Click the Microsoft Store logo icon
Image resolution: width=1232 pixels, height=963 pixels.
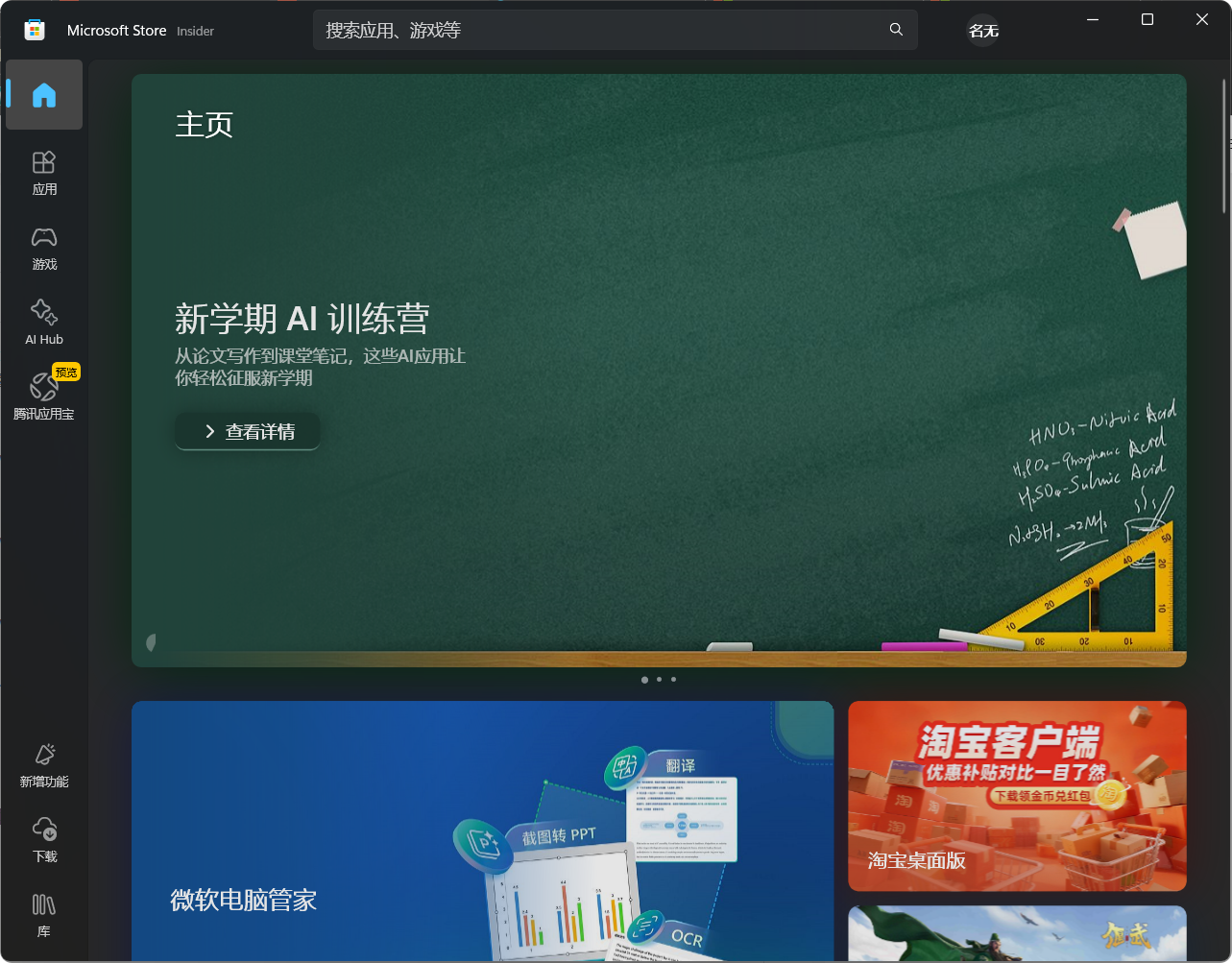coord(35,31)
